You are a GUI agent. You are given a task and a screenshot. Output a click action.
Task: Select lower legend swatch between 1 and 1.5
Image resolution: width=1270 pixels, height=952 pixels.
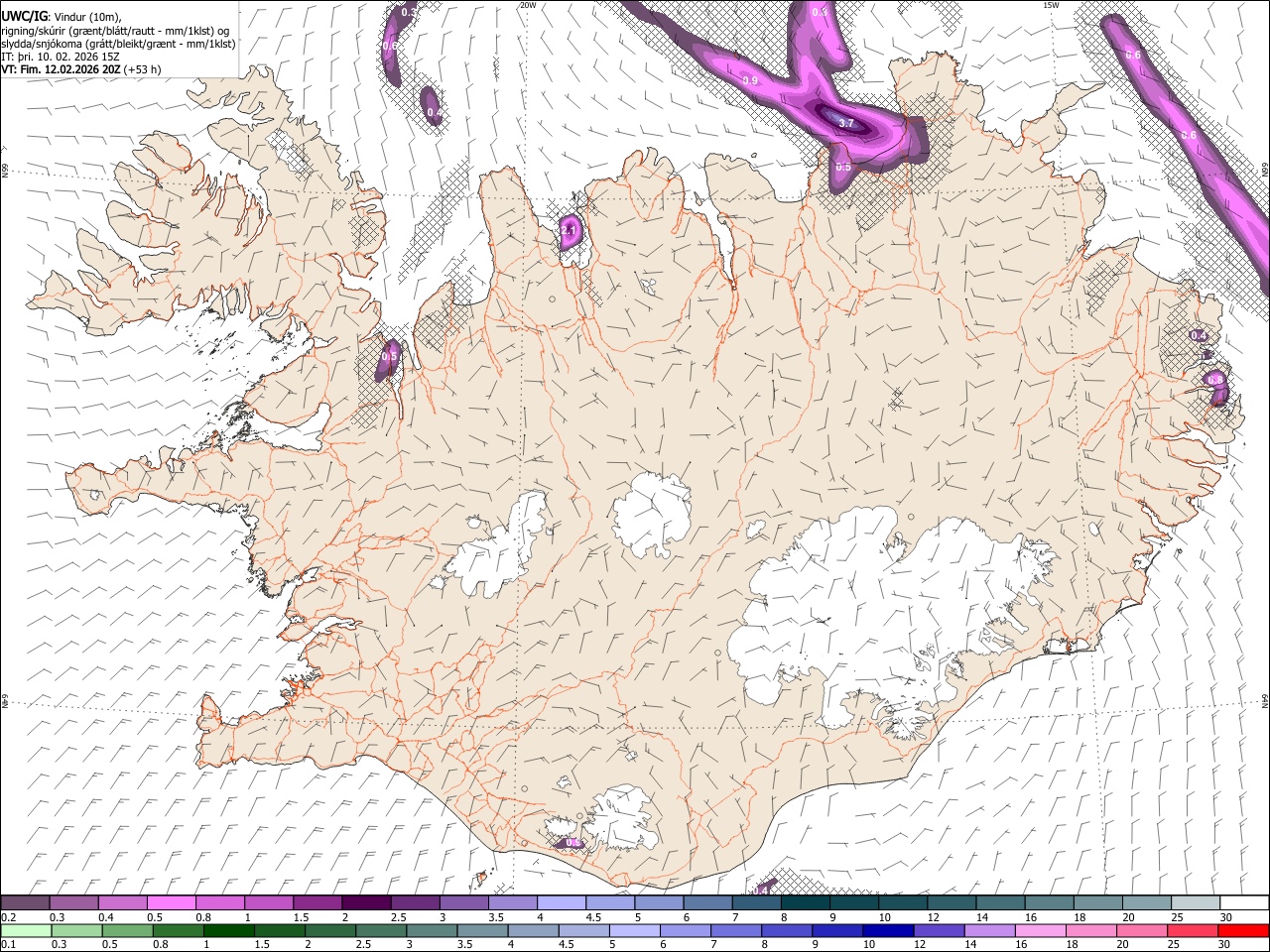[x=228, y=930]
